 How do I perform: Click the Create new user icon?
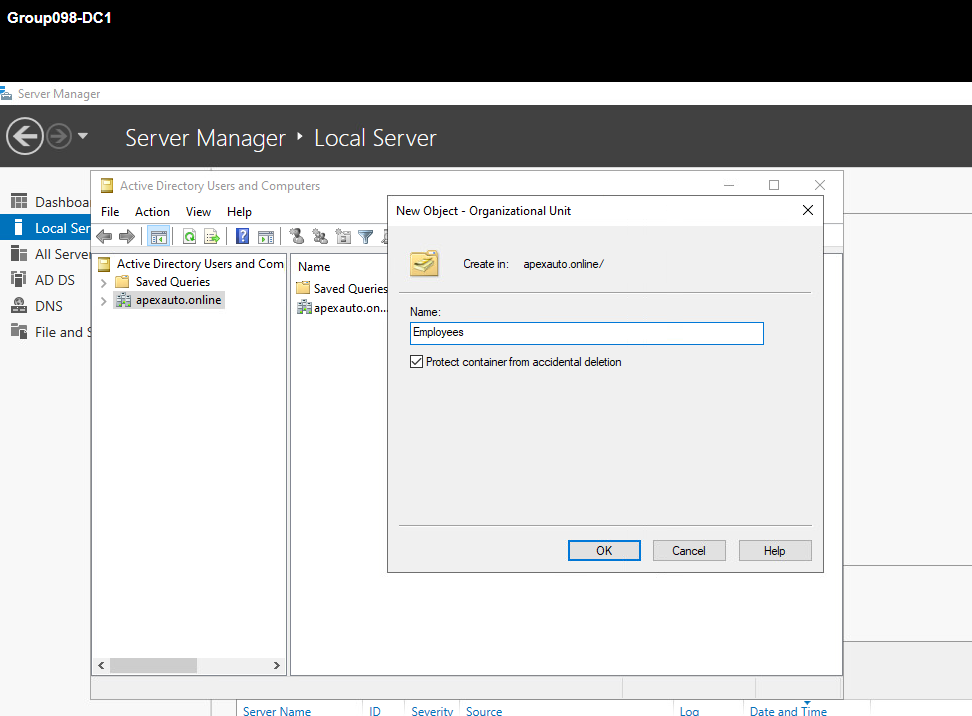[297, 236]
